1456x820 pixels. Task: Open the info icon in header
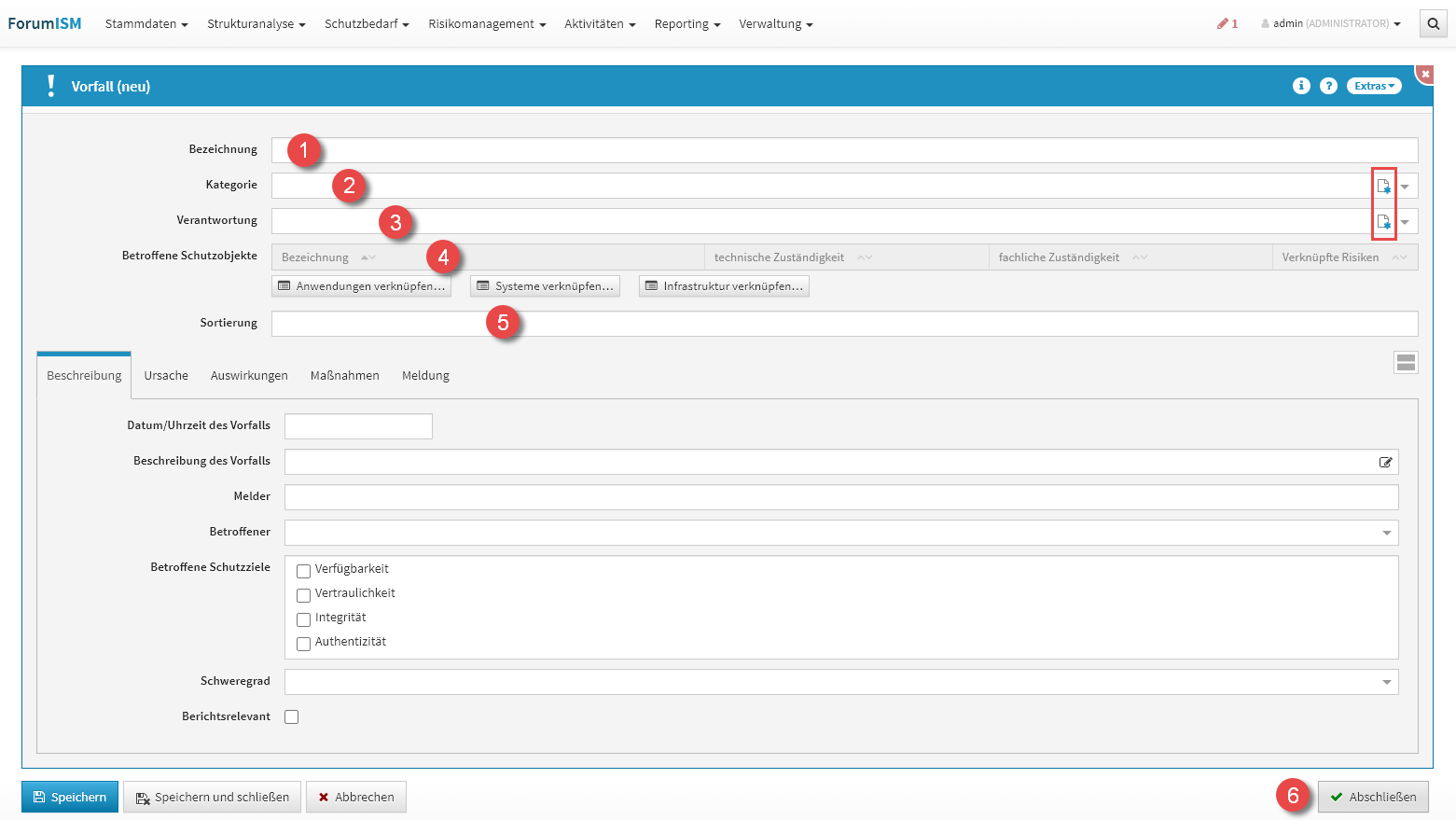1301,86
